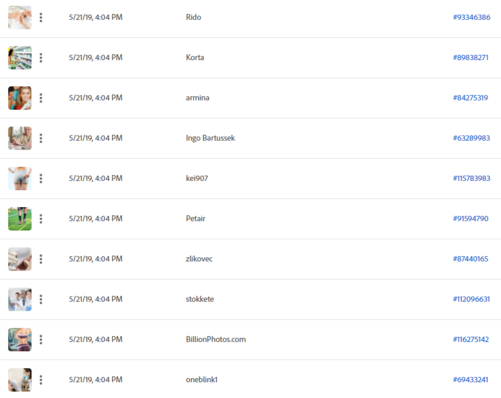501x398 pixels.
Task: Follow the #84275319 asset link
Action: (470, 98)
